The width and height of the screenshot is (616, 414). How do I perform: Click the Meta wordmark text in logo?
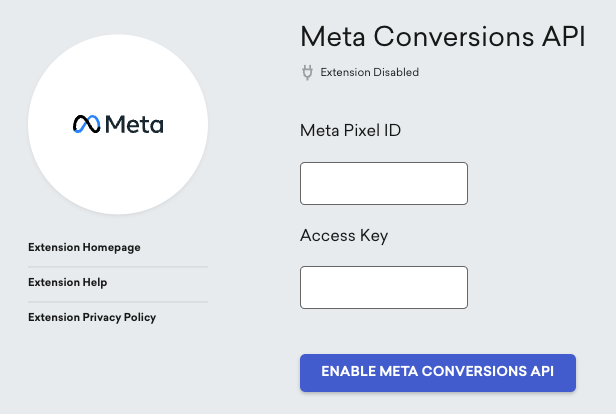134,125
